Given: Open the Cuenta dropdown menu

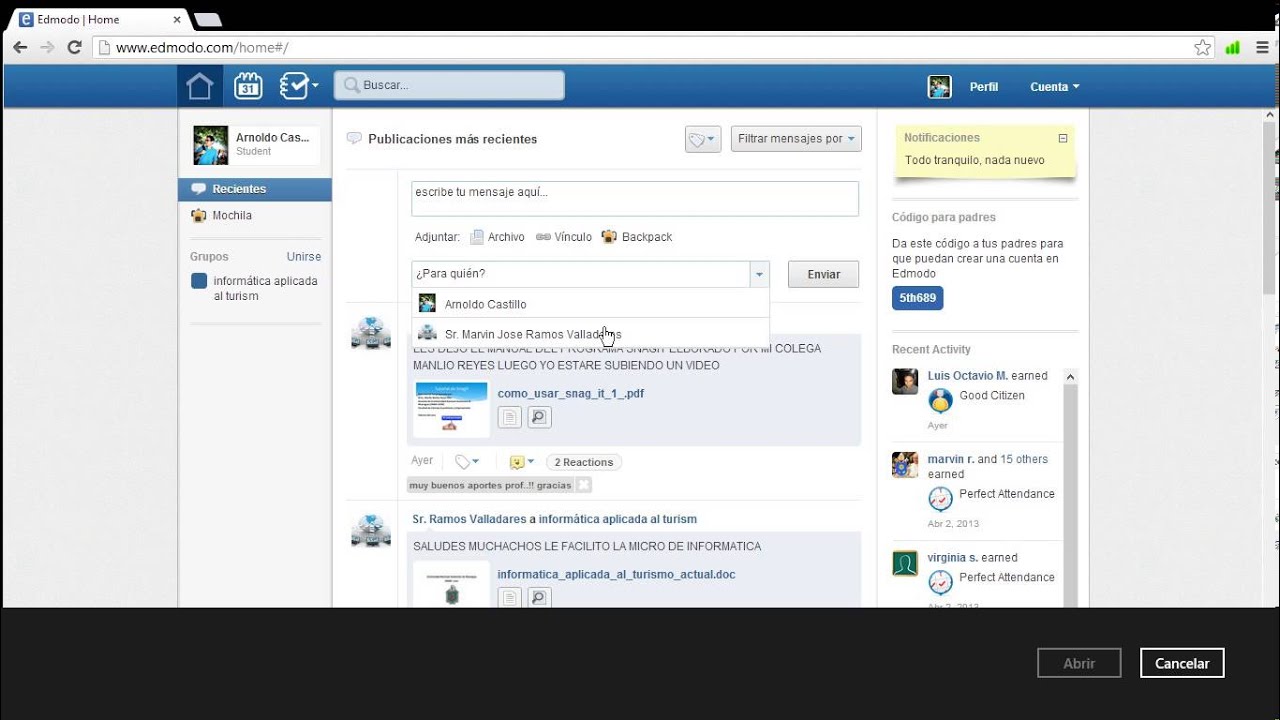Looking at the screenshot, I should pos(1055,87).
